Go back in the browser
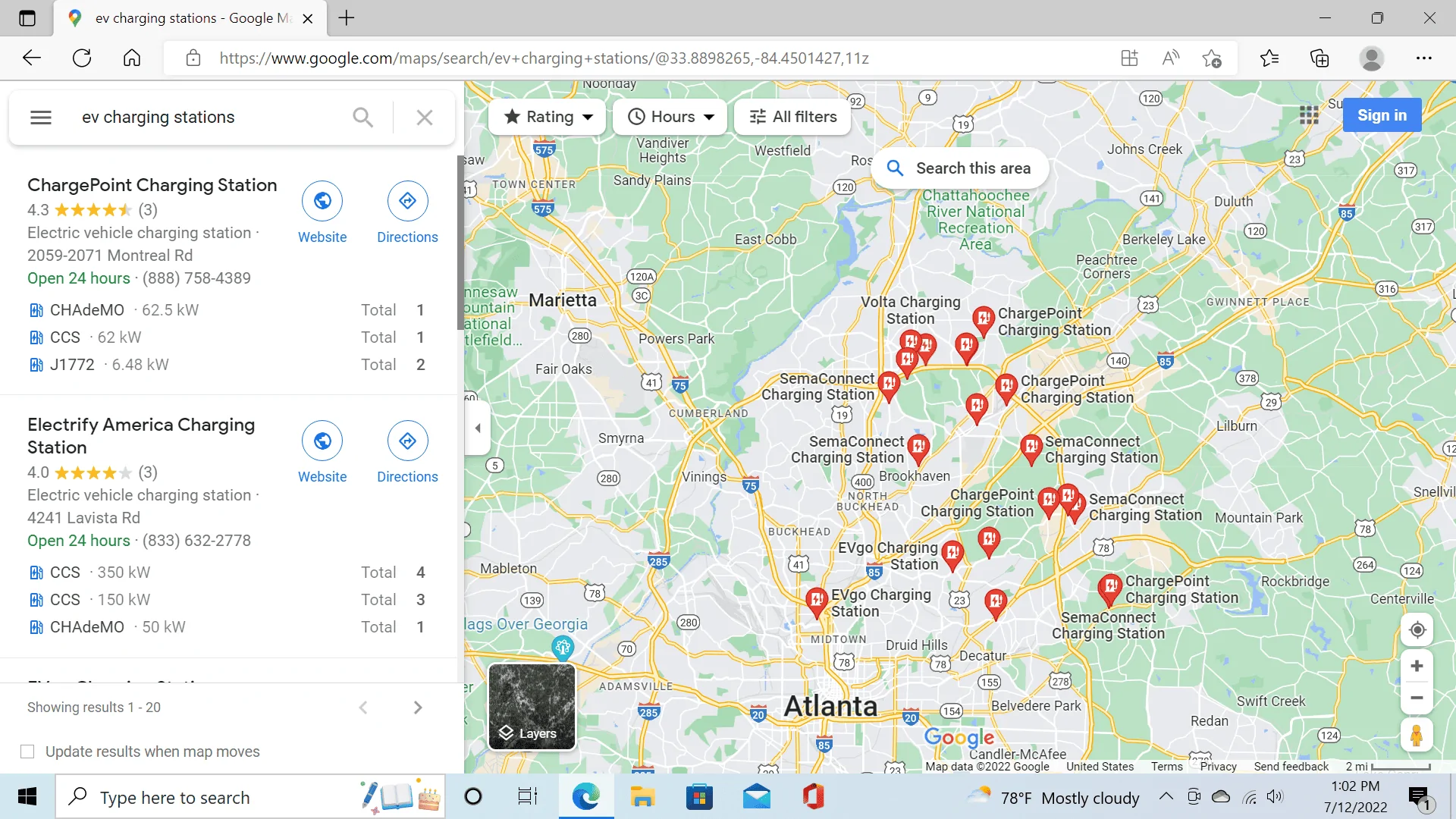 (x=31, y=58)
